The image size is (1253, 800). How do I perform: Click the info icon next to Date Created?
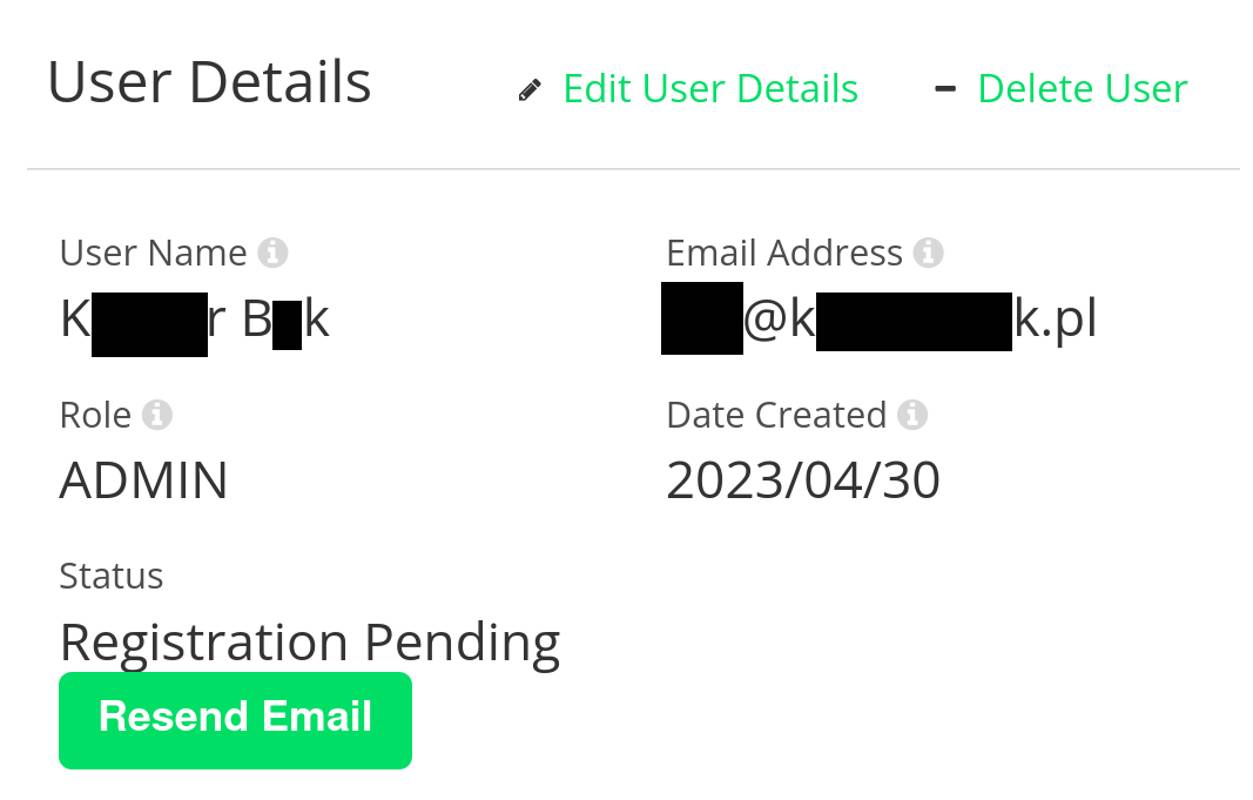tap(915, 414)
